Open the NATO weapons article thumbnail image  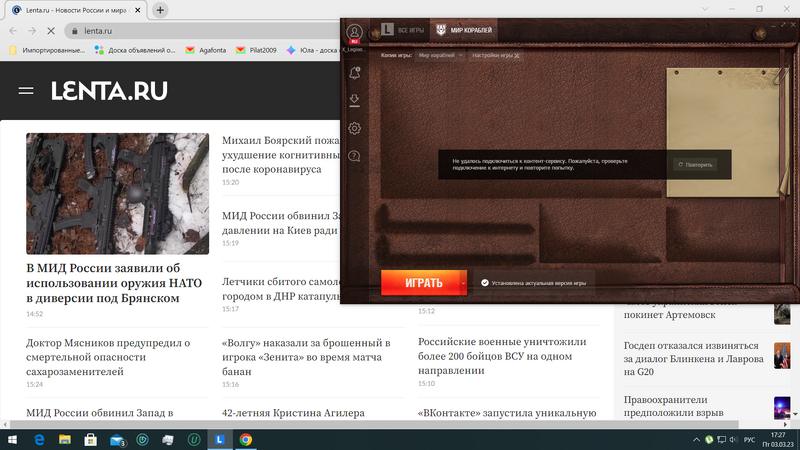(117, 193)
